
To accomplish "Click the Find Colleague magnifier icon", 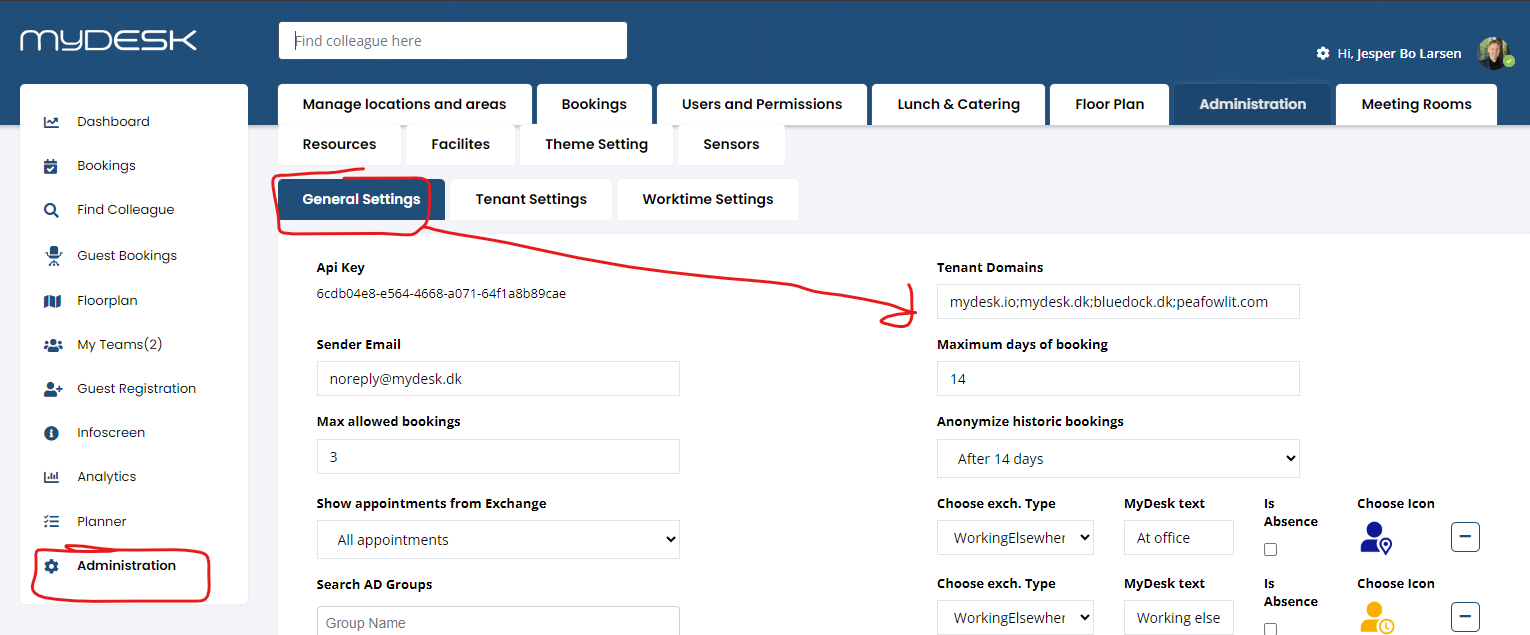I will tap(51, 210).
